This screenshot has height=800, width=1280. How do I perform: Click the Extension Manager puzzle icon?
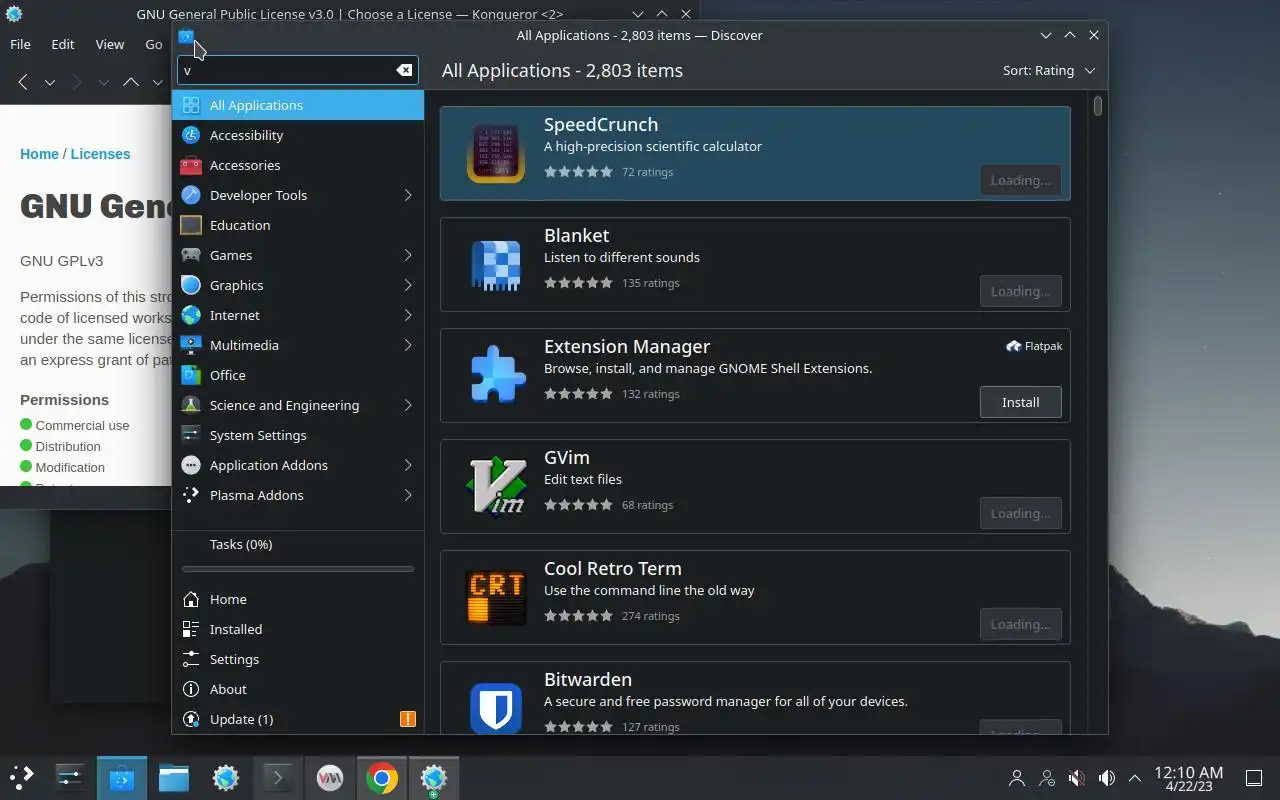496,375
